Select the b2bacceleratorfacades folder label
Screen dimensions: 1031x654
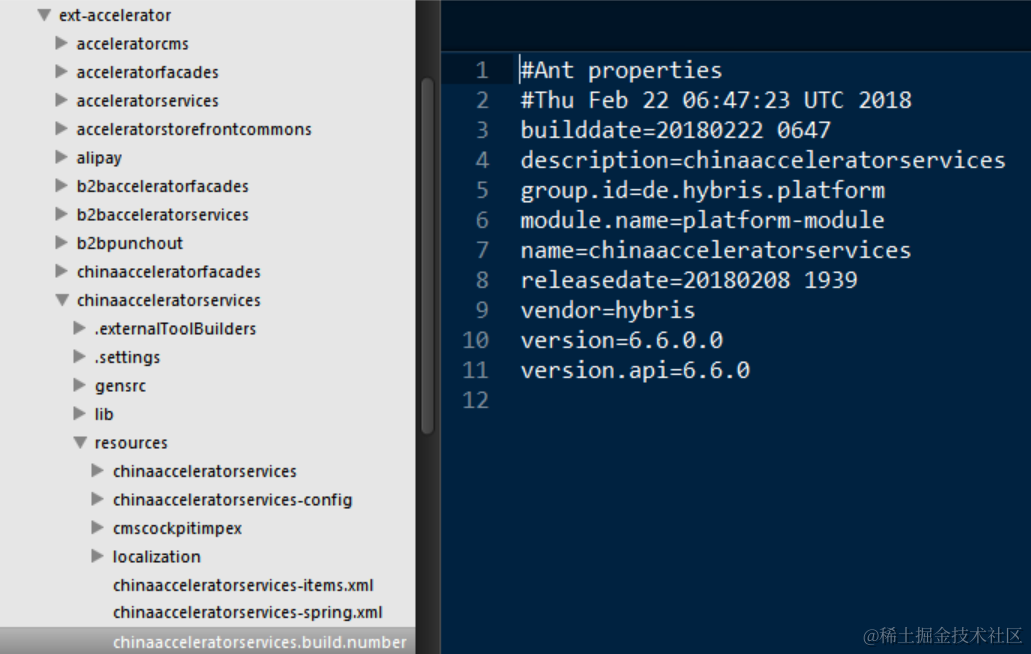click(x=162, y=187)
